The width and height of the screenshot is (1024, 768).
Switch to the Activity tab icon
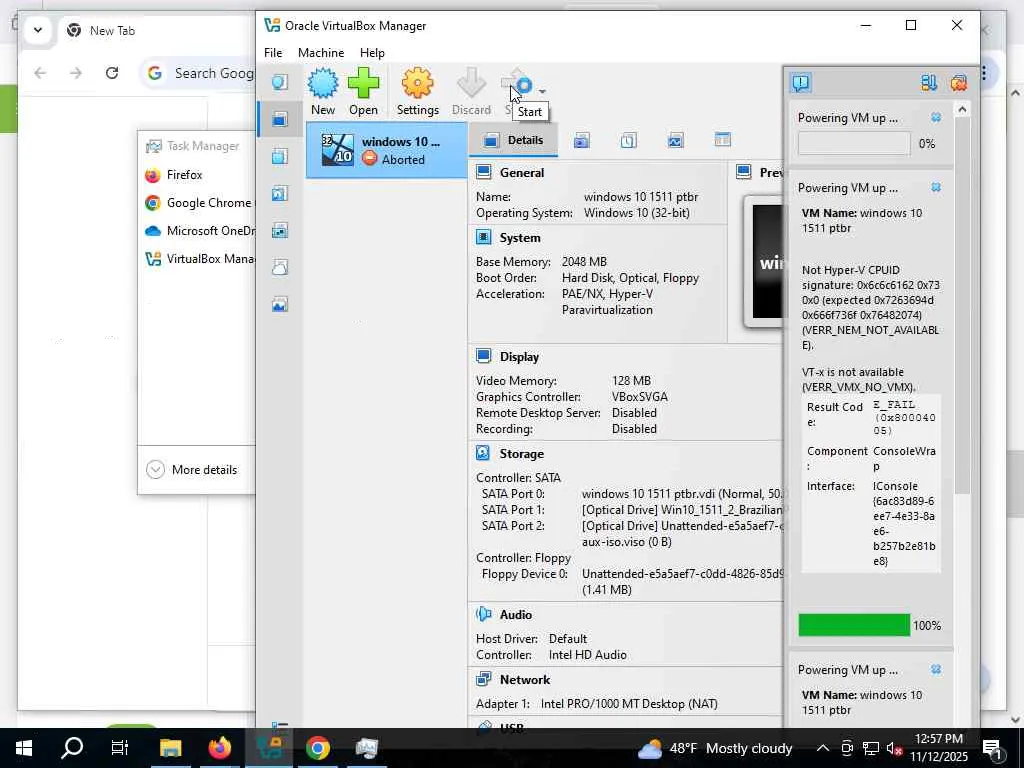coord(675,140)
